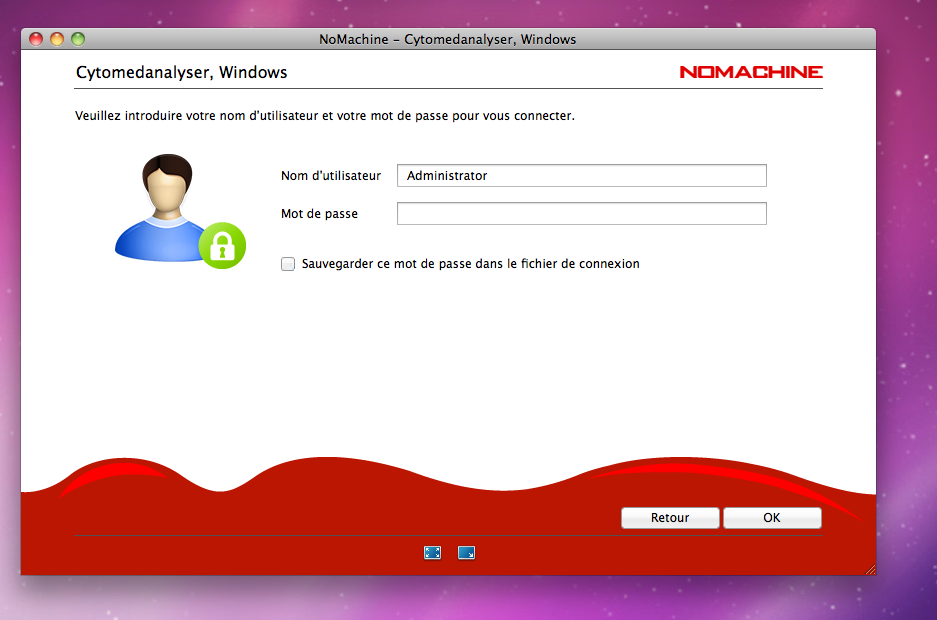Click the fullscreen icon in the bottom bar

[x=432, y=553]
